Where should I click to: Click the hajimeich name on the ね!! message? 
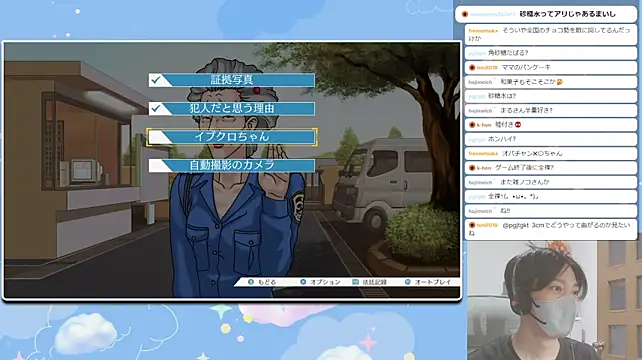tap(480, 211)
